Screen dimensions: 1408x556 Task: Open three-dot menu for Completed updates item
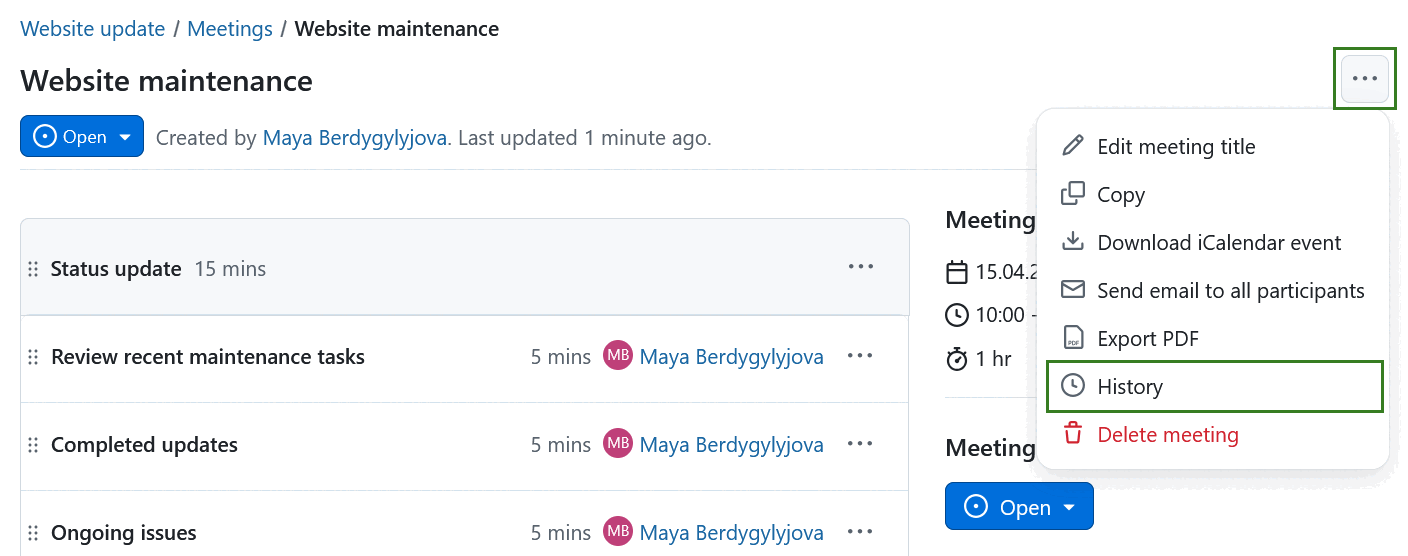pyautogui.click(x=860, y=444)
